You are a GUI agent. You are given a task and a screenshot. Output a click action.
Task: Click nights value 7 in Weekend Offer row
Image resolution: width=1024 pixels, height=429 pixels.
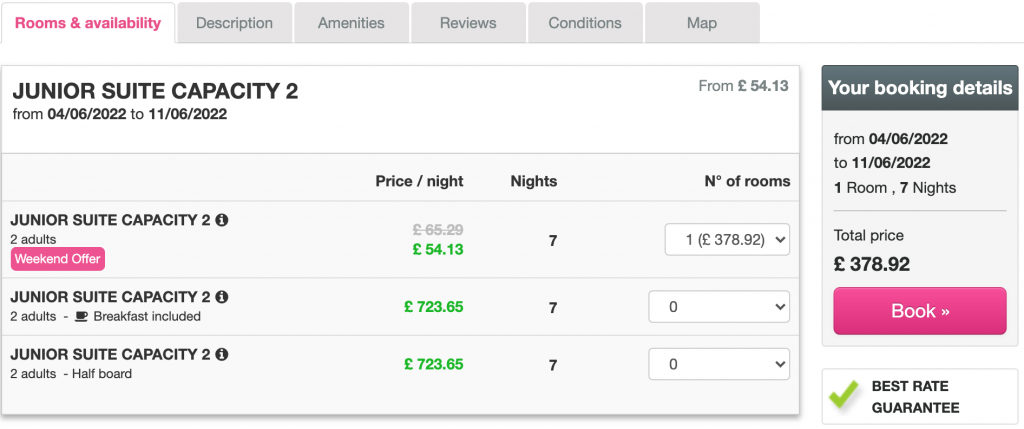click(x=552, y=241)
